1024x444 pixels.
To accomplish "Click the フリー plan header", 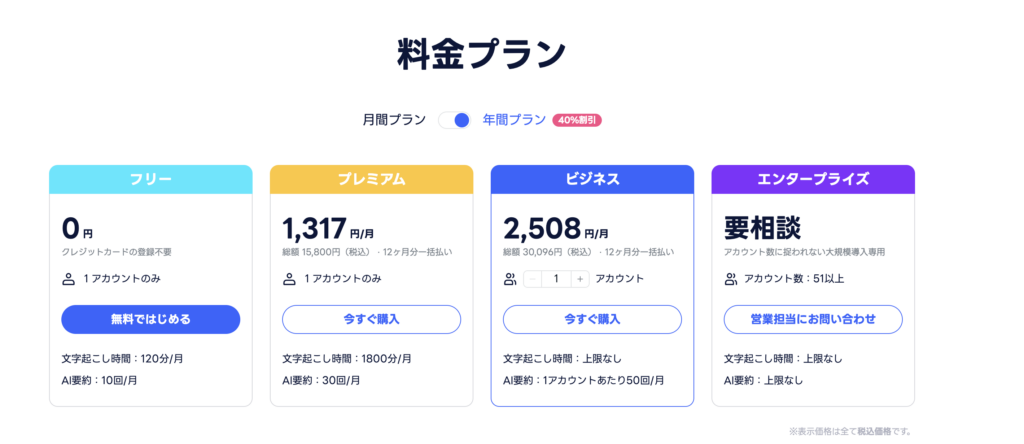I will click(x=150, y=179).
